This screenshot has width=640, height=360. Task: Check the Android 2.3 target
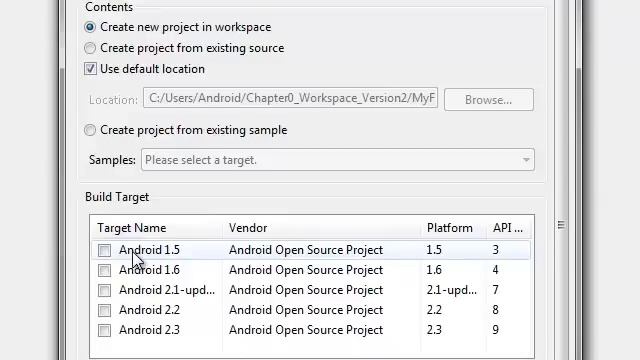[x=104, y=330]
